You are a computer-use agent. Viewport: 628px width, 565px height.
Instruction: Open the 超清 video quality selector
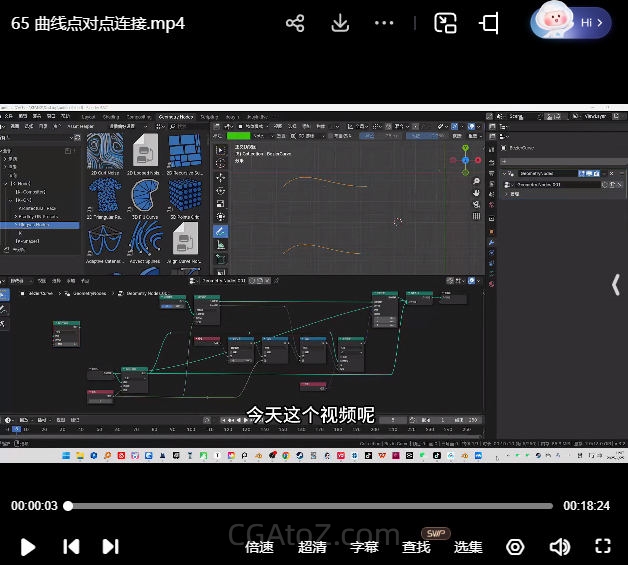[x=312, y=547]
